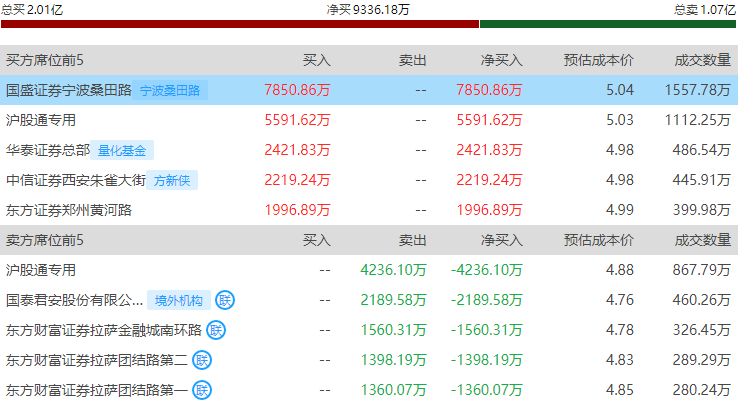Image resolution: width=738 pixels, height=402 pixels.
Task: Click net value -1398.19万
Action: click(x=487, y=360)
